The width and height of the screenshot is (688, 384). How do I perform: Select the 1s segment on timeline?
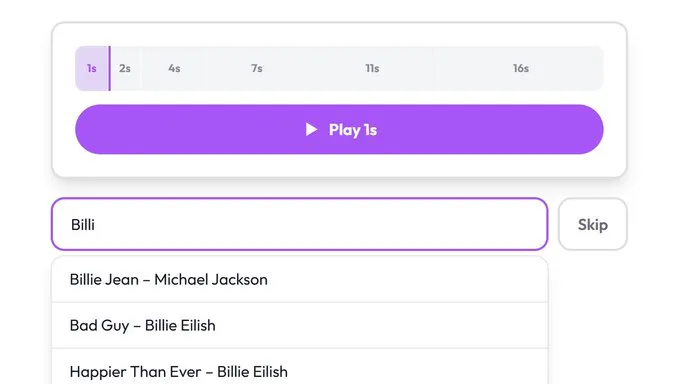click(x=92, y=68)
